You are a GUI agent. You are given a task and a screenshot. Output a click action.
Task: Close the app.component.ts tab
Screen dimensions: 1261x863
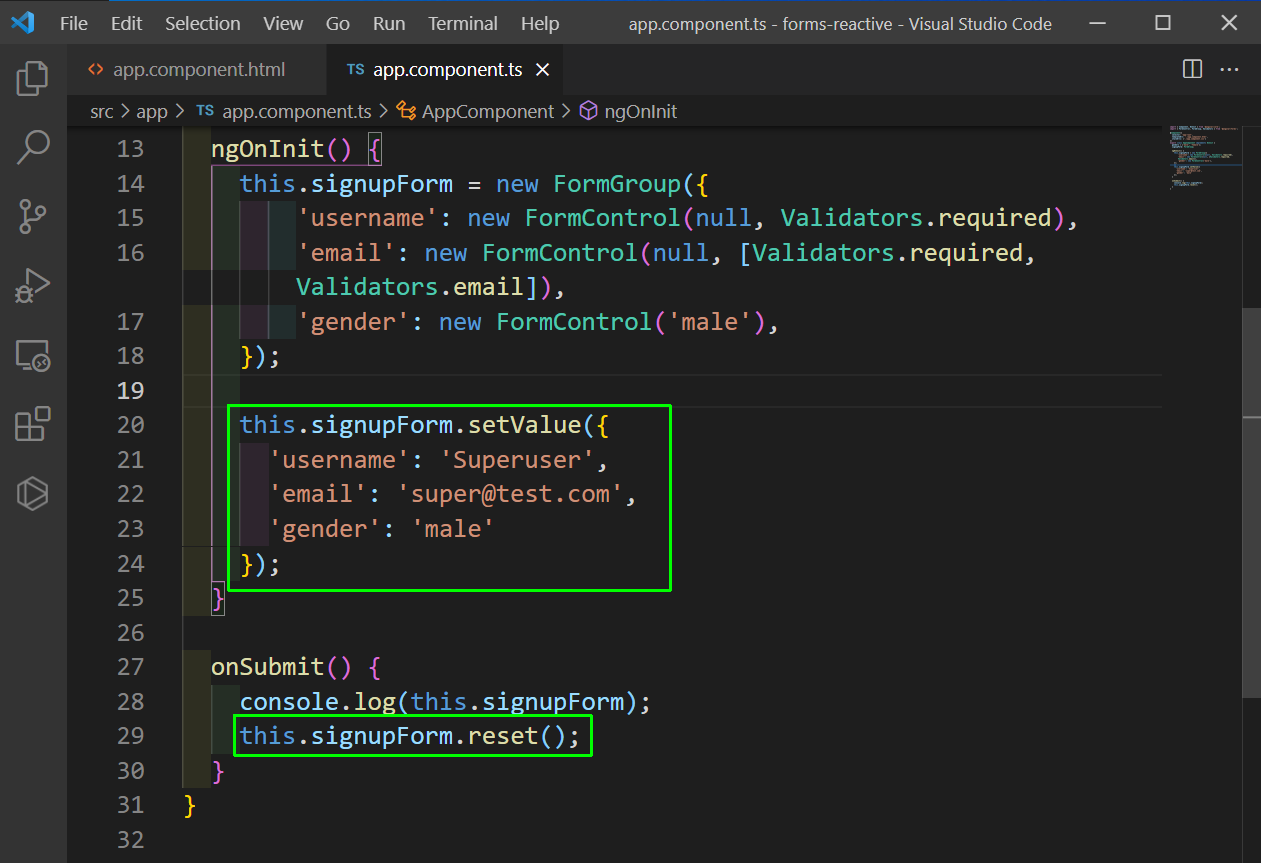(x=543, y=70)
